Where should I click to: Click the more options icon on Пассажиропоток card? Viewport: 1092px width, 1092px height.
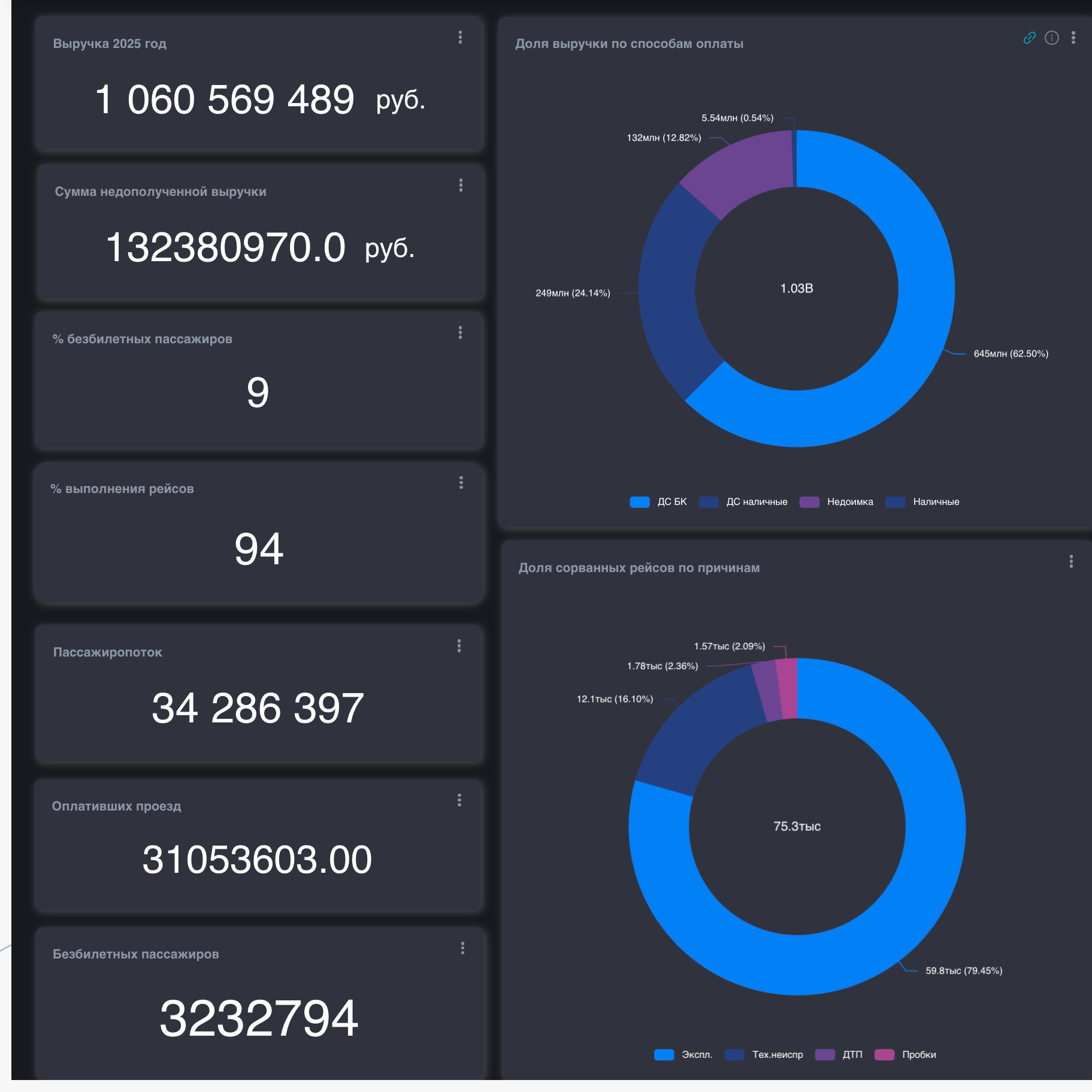459,646
